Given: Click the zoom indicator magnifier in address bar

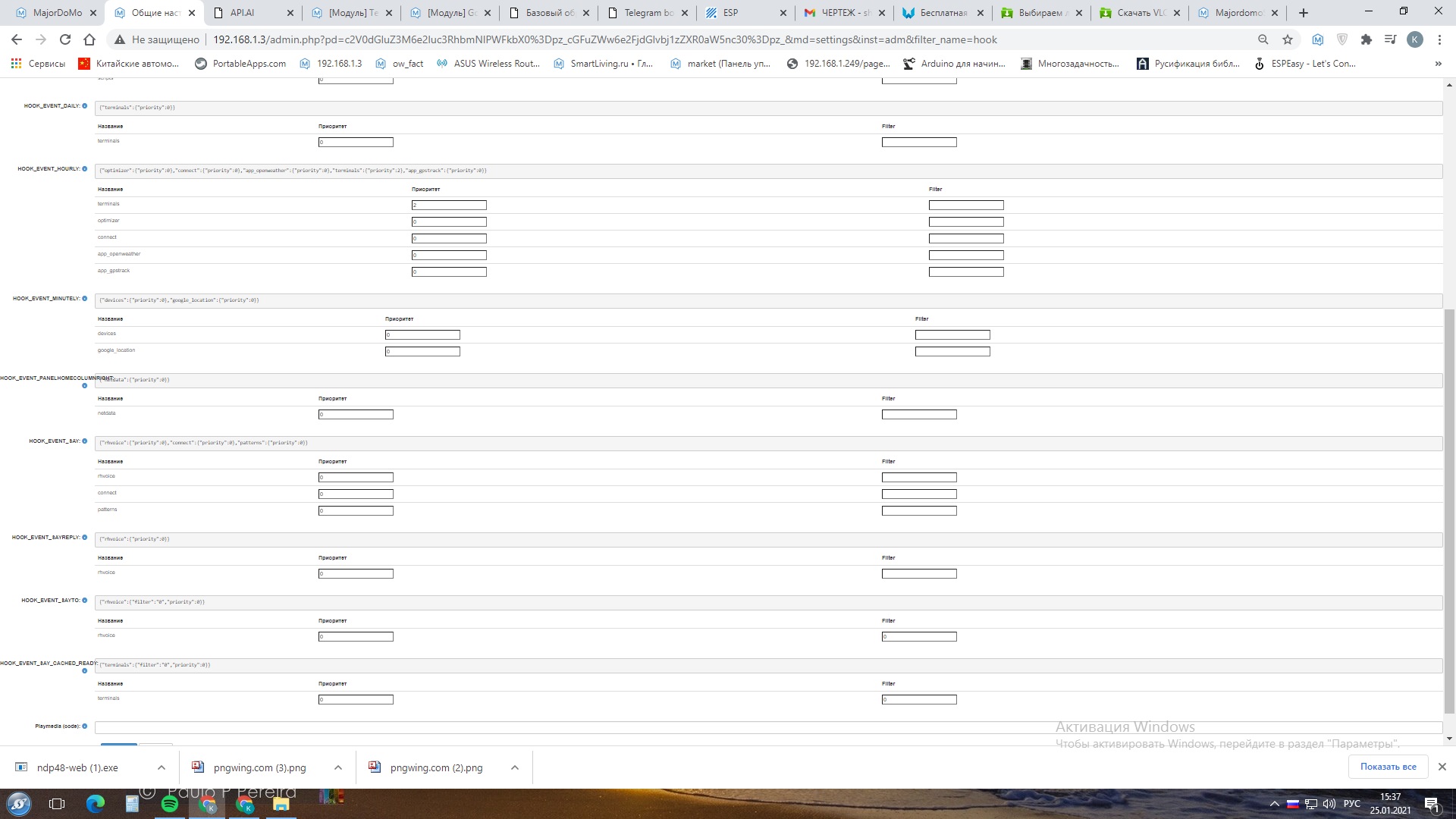Looking at the screenshot, I should [1263, 39].
